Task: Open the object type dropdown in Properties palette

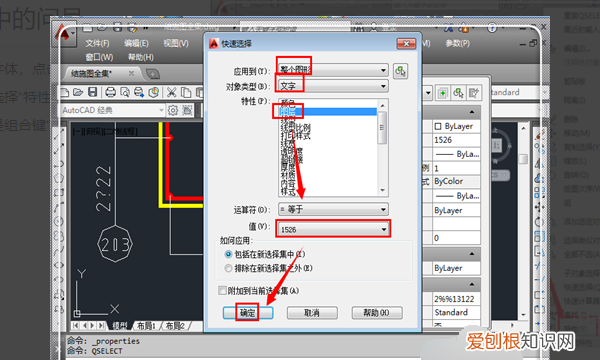Action: 428,93
